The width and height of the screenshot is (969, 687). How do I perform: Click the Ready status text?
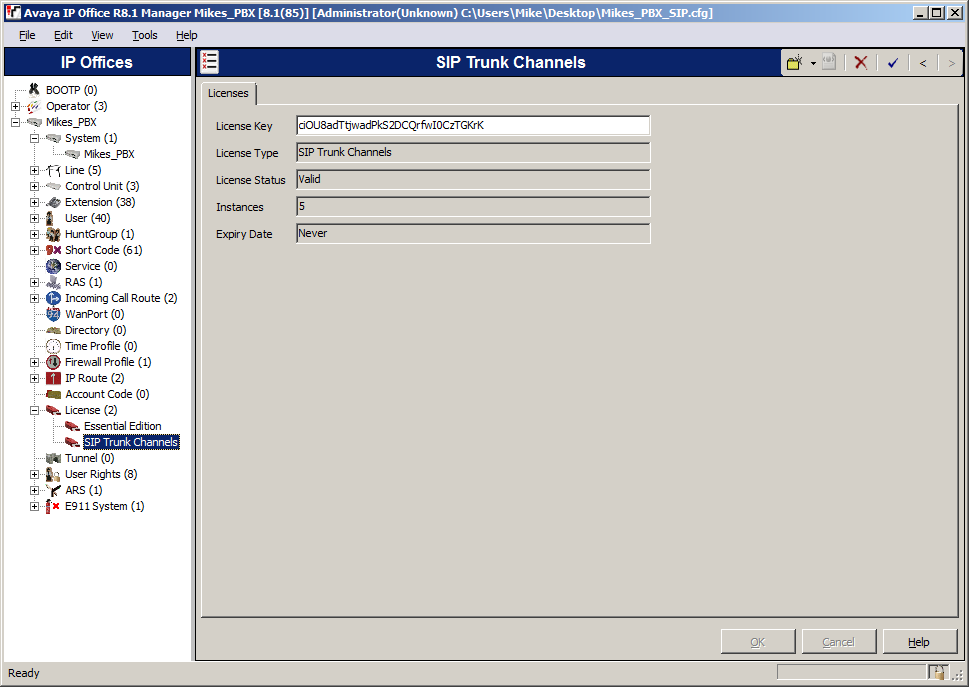[23, 673]
